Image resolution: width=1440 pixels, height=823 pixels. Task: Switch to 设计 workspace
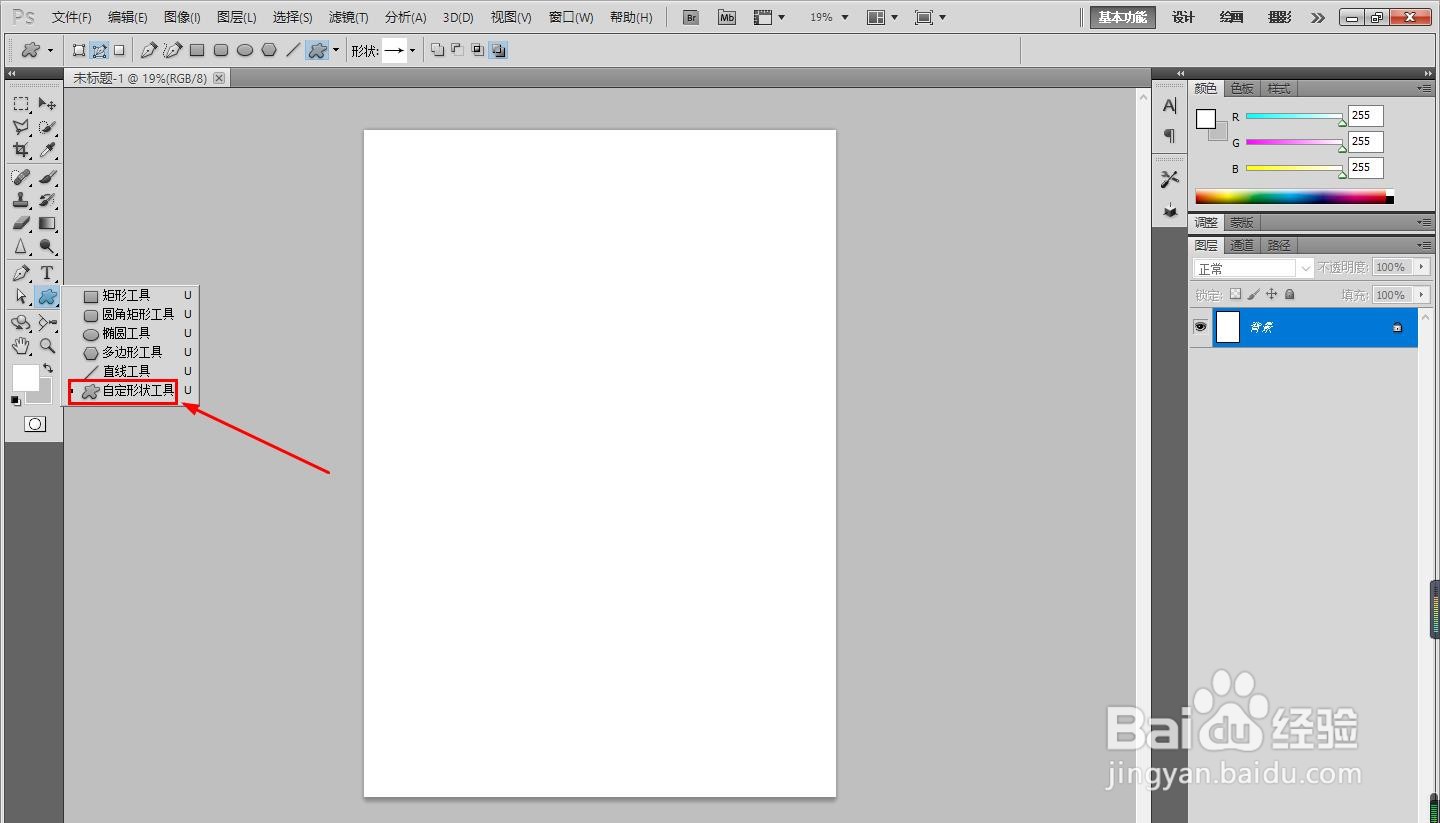1183,17
